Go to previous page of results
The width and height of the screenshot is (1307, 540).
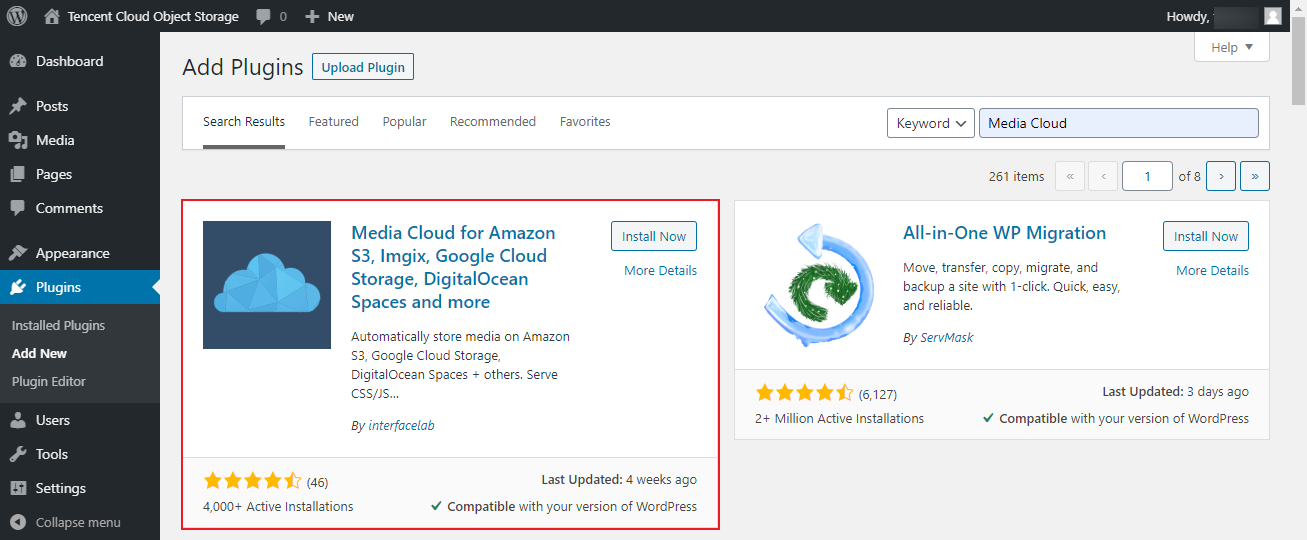pyautogui.click(x=1103, y=176)
